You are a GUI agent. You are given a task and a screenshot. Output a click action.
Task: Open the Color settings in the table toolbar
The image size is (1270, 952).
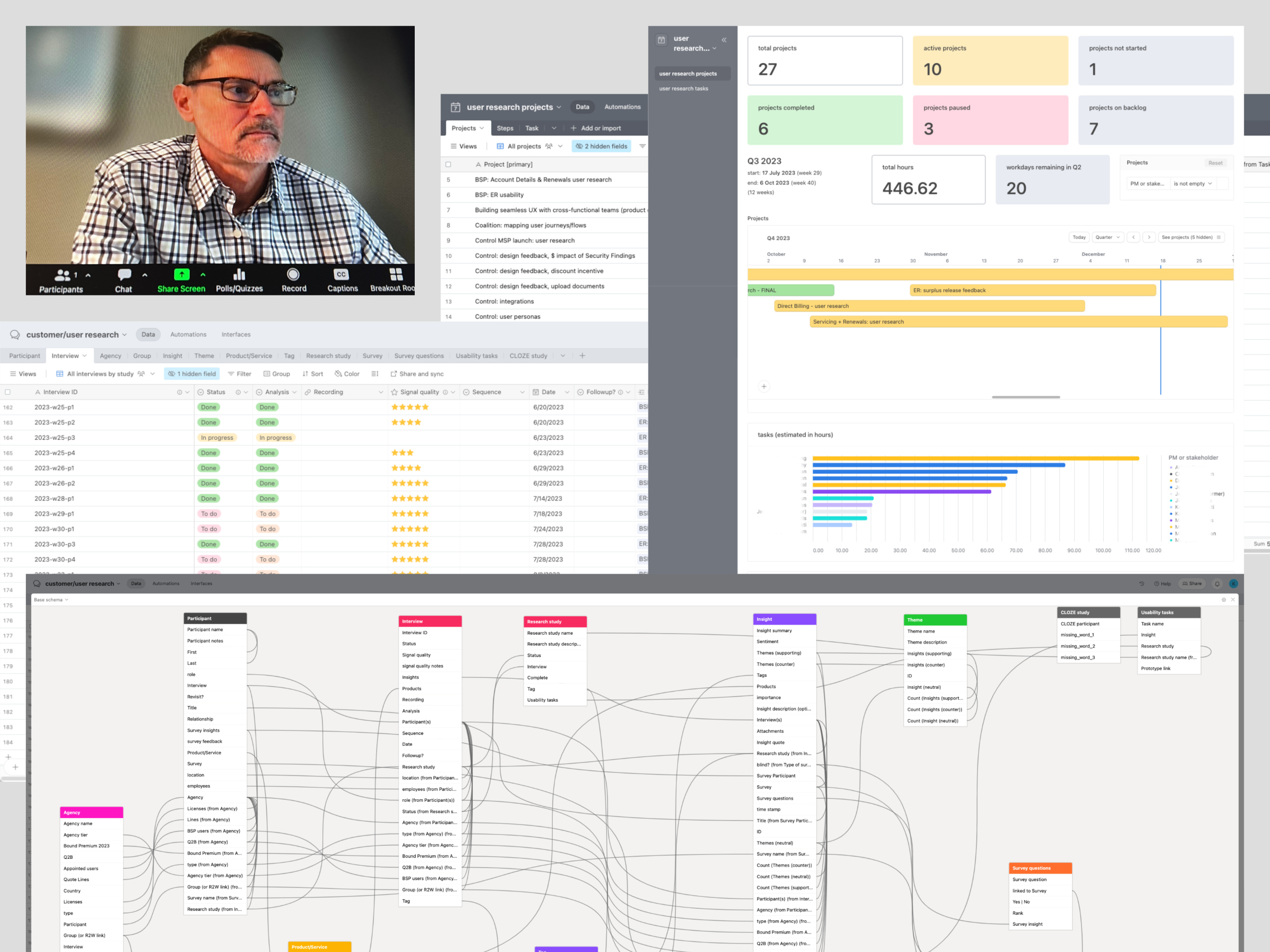[347, 373]
